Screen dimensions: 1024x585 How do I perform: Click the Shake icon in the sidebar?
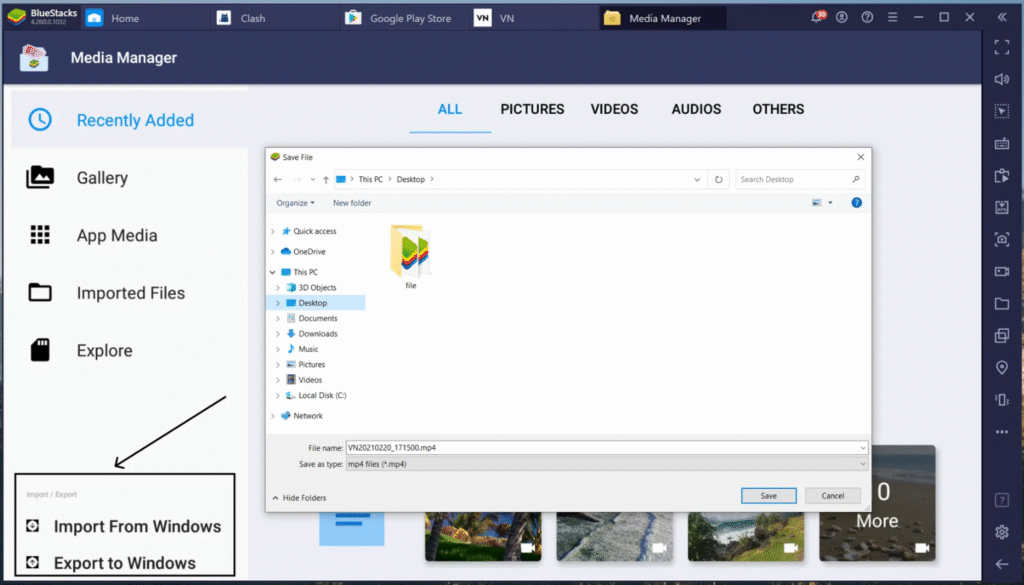(1002, 399)
